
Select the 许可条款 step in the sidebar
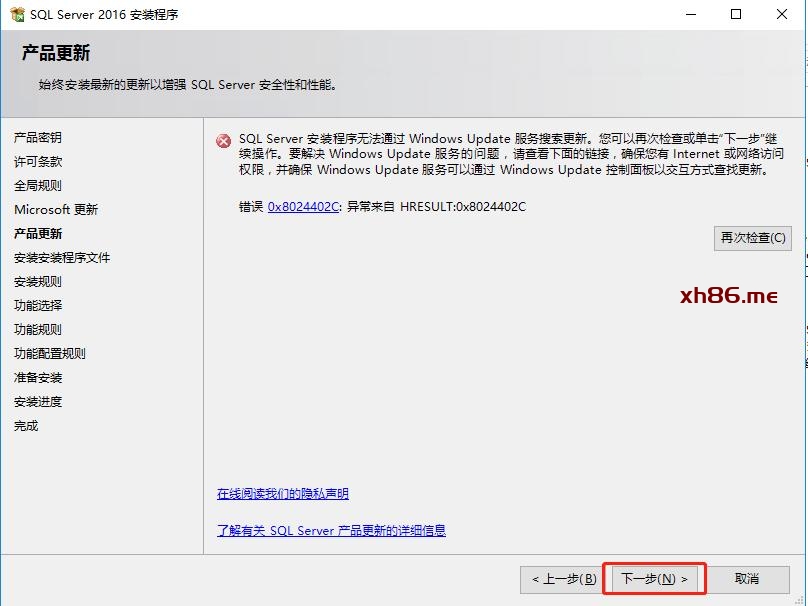[38, 162]
